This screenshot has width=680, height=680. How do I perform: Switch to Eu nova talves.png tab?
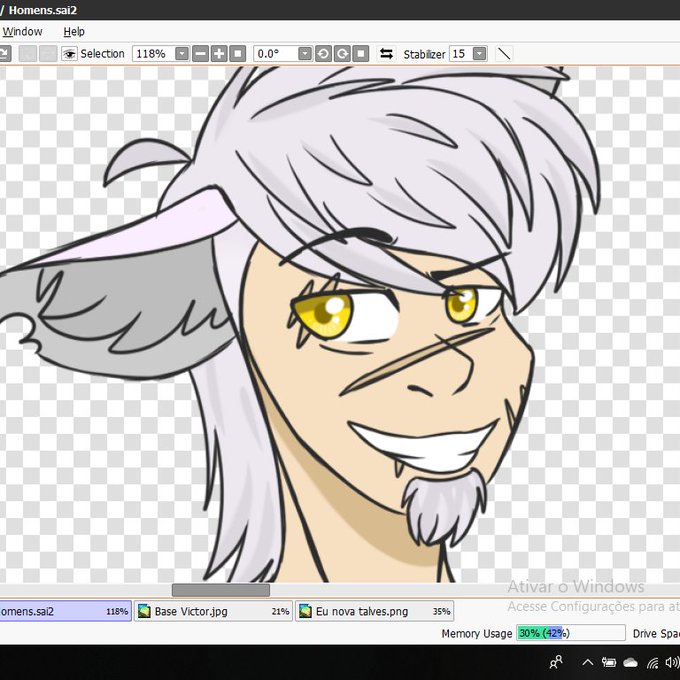pos(375,611)
